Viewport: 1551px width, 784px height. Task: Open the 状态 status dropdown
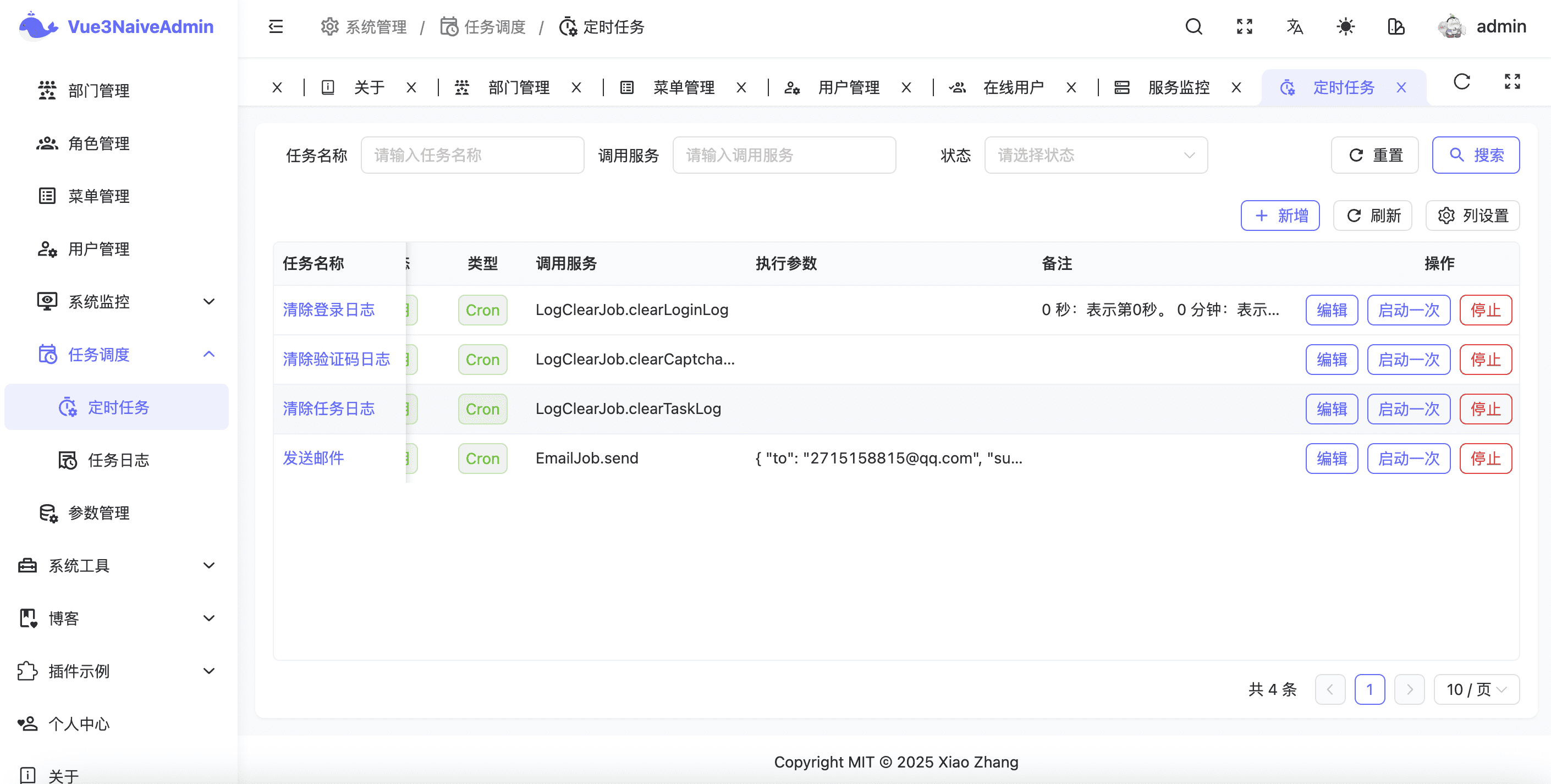1095,154
